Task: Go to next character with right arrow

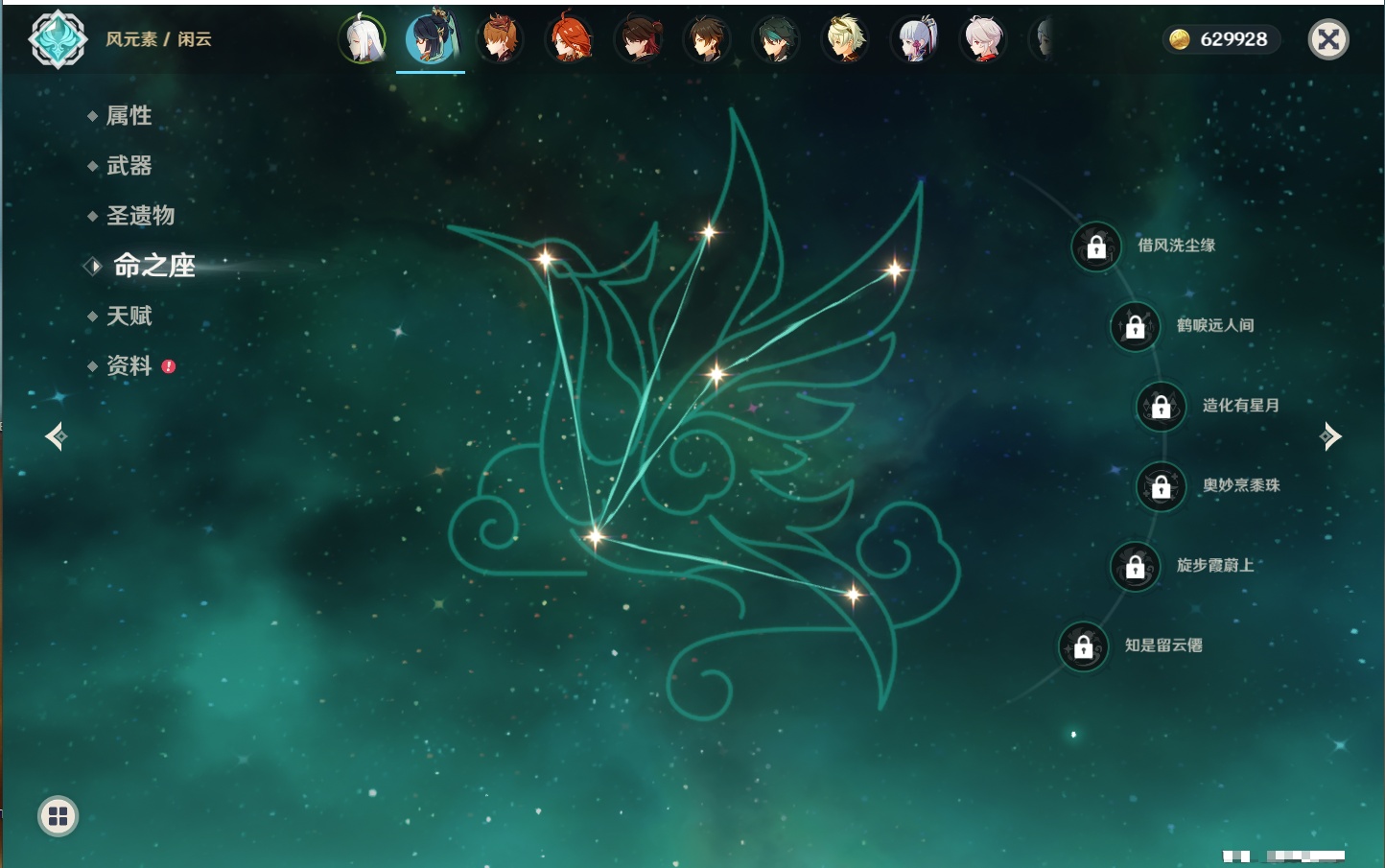Action: pyautogui.click(x=1330, y=436)
